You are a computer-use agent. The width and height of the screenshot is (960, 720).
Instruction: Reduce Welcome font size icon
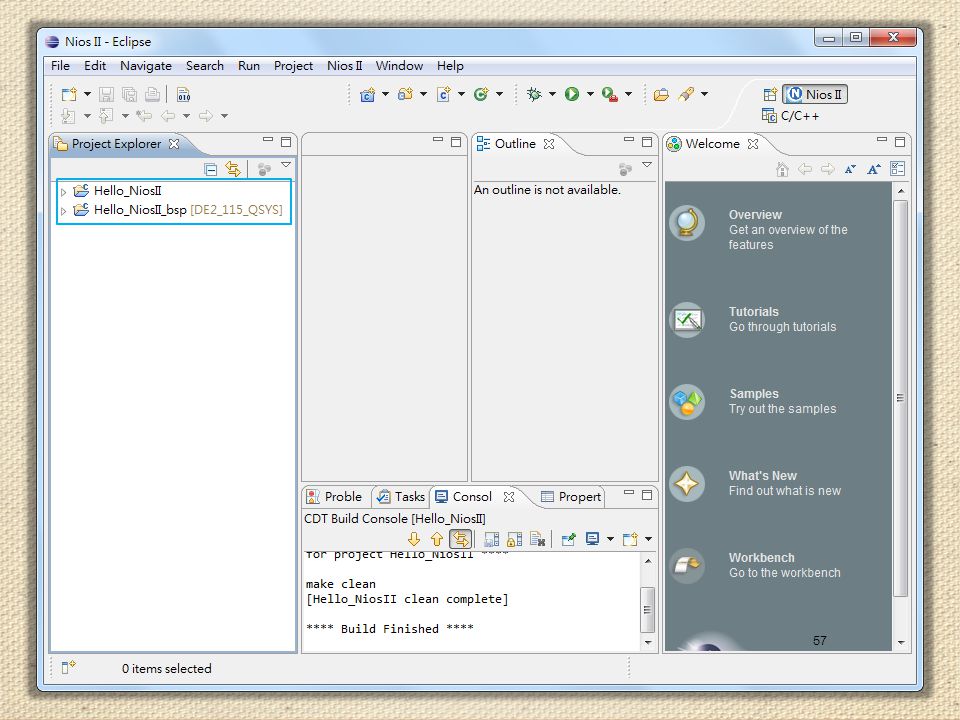click(x=850, y=169)
